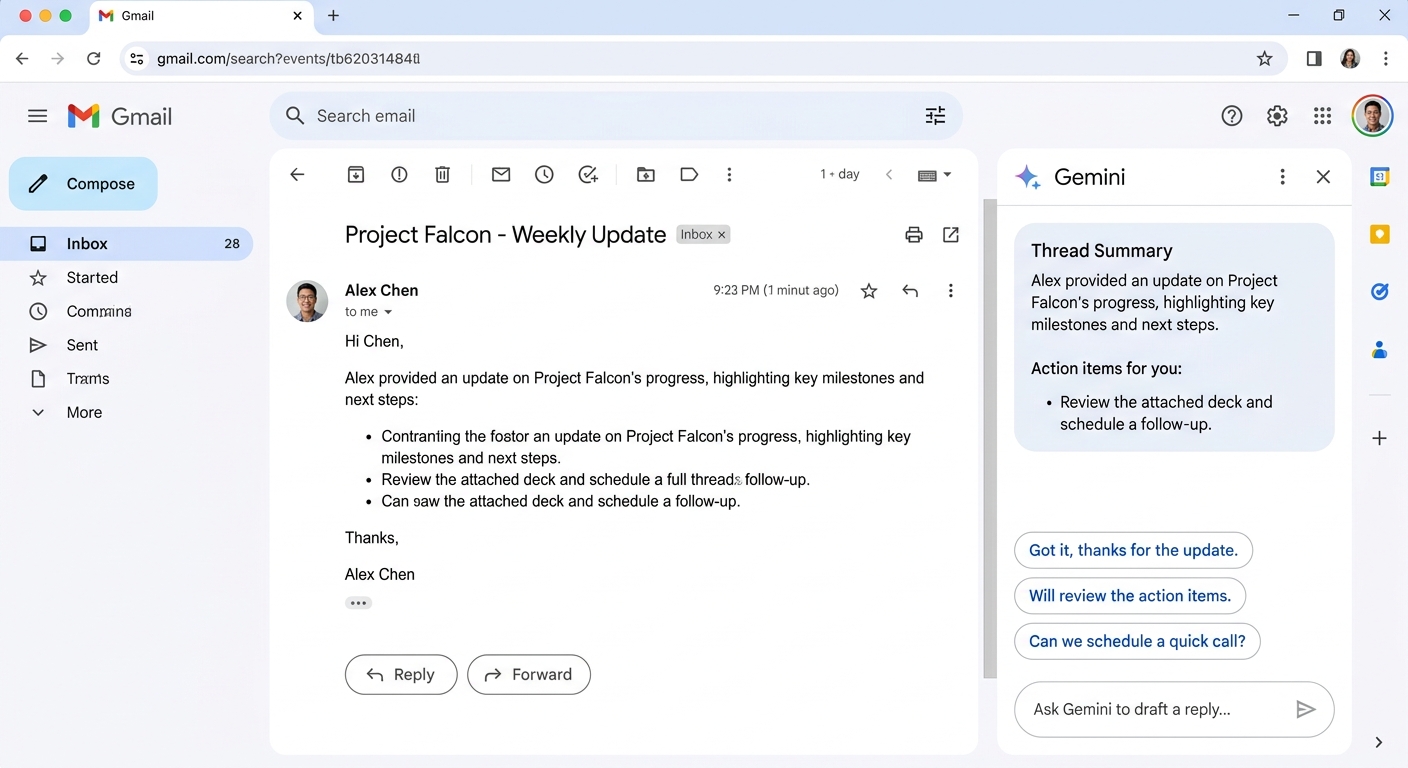Click the Ask Gemini to draft a reply field
Viewport: 1408px width, 768px height.
[1174, 709]
